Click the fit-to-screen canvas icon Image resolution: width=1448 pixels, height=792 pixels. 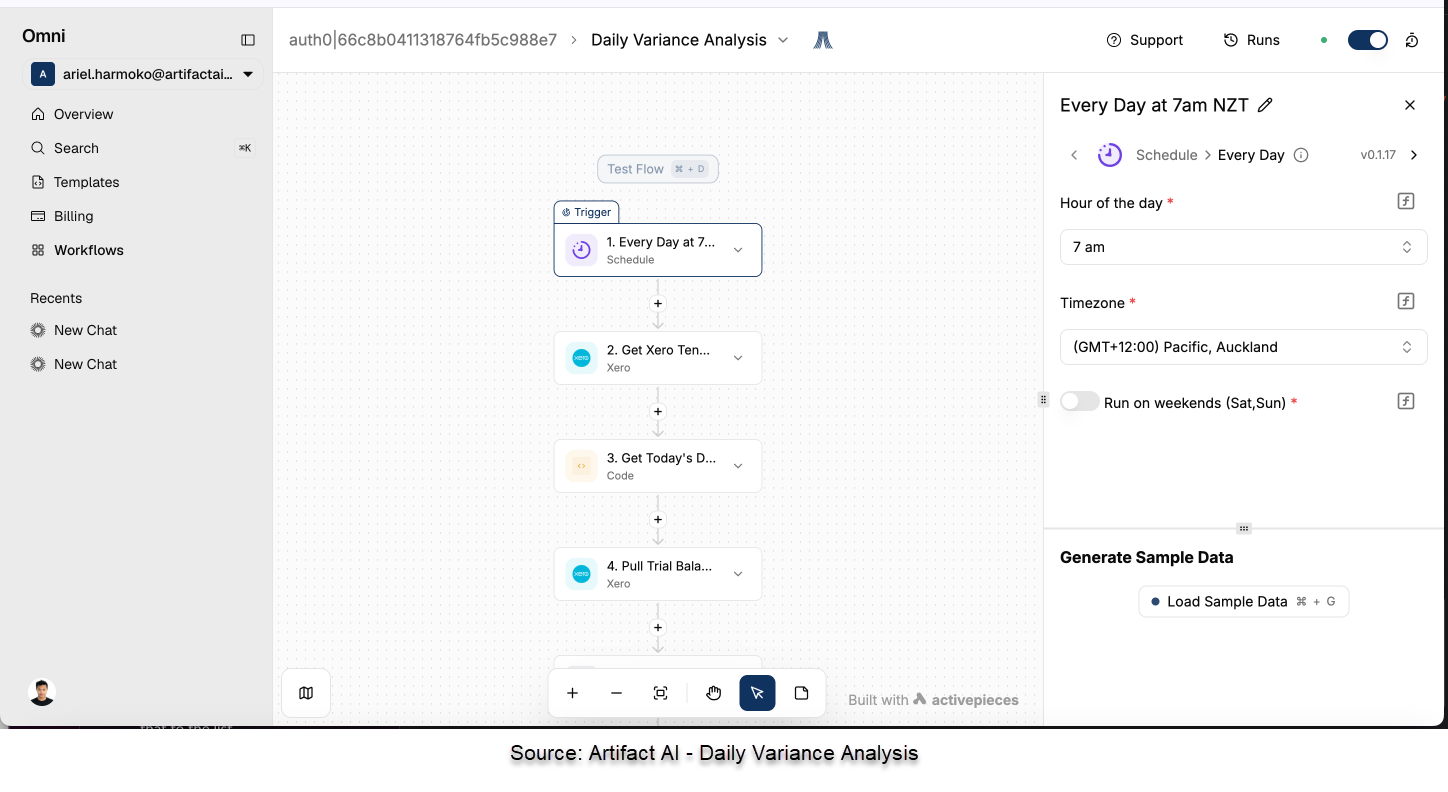coord(661,693)
